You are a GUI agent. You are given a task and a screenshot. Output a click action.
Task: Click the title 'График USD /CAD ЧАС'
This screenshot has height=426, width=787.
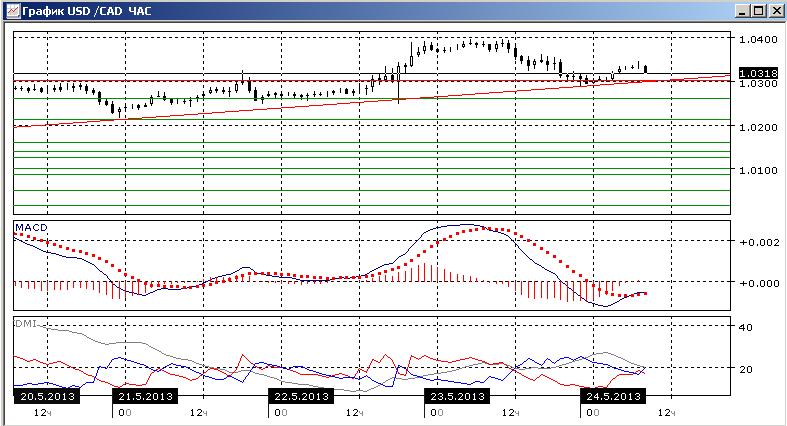tap(86, 11)
